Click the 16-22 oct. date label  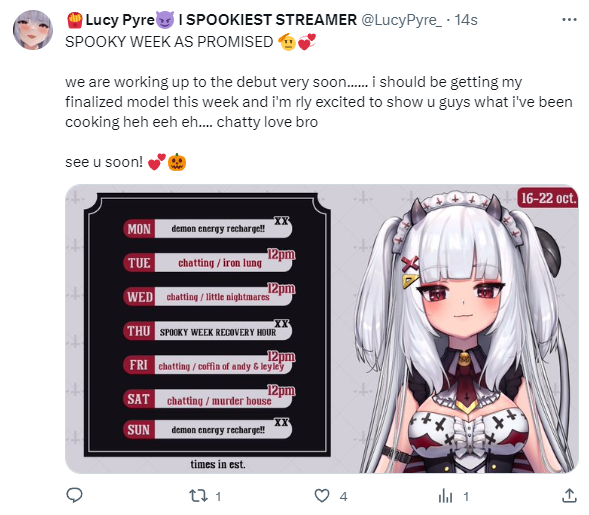coord(548,198)
